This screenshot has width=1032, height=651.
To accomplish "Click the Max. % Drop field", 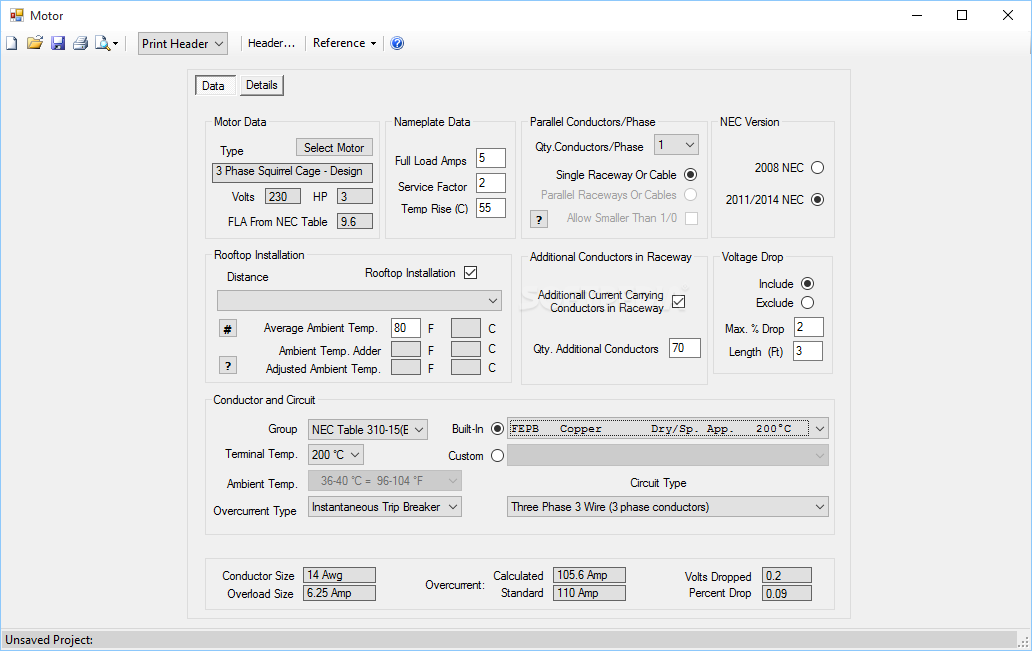I will click(x=808, y=327).
